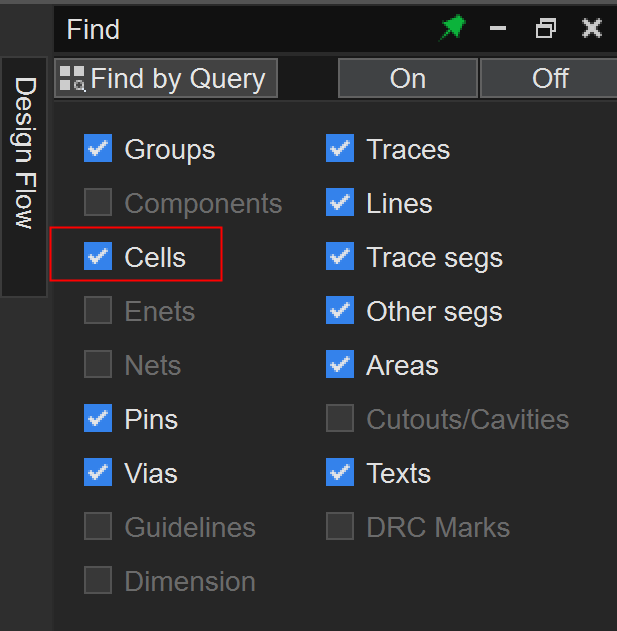Toggle the Cells checkbox
Screen dimensions: 617x631
pos(98,257)
